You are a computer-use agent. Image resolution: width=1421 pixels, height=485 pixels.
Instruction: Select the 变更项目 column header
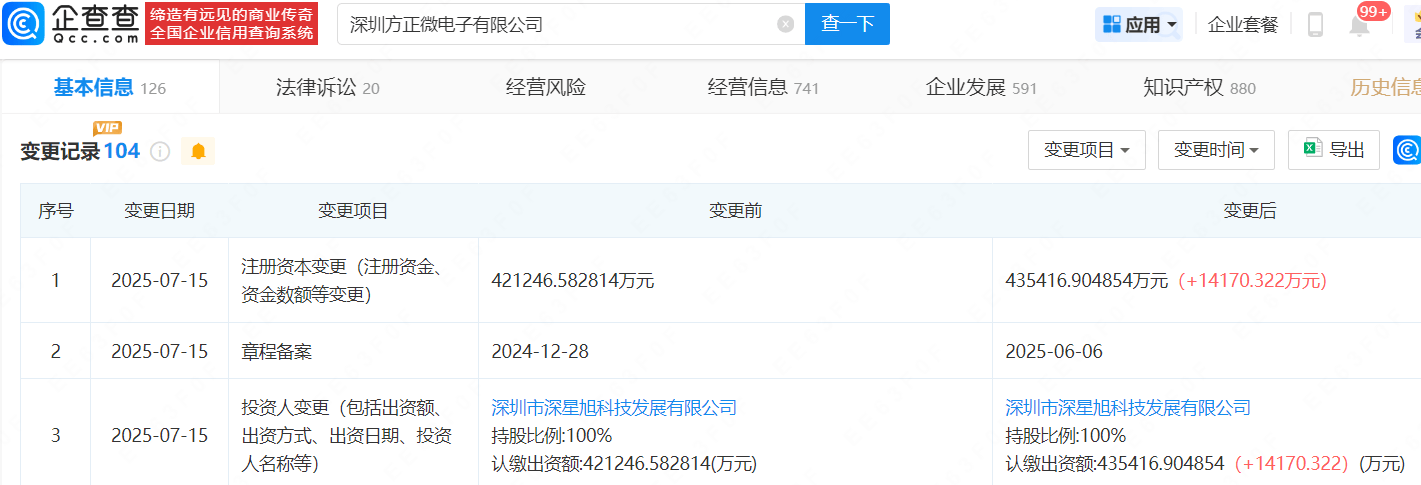(353, 211)
